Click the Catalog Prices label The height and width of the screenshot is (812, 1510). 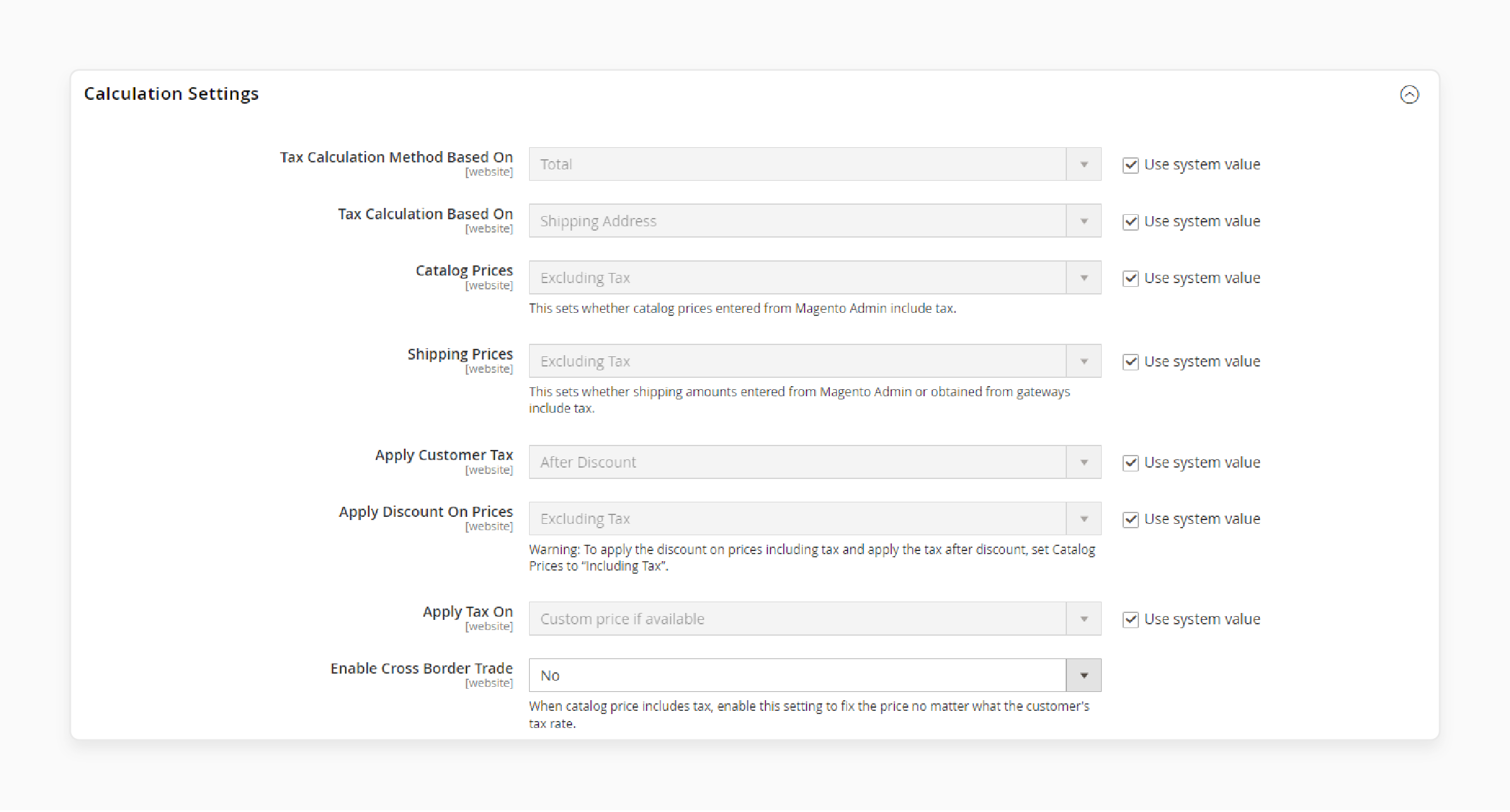[x=465, y=270]
